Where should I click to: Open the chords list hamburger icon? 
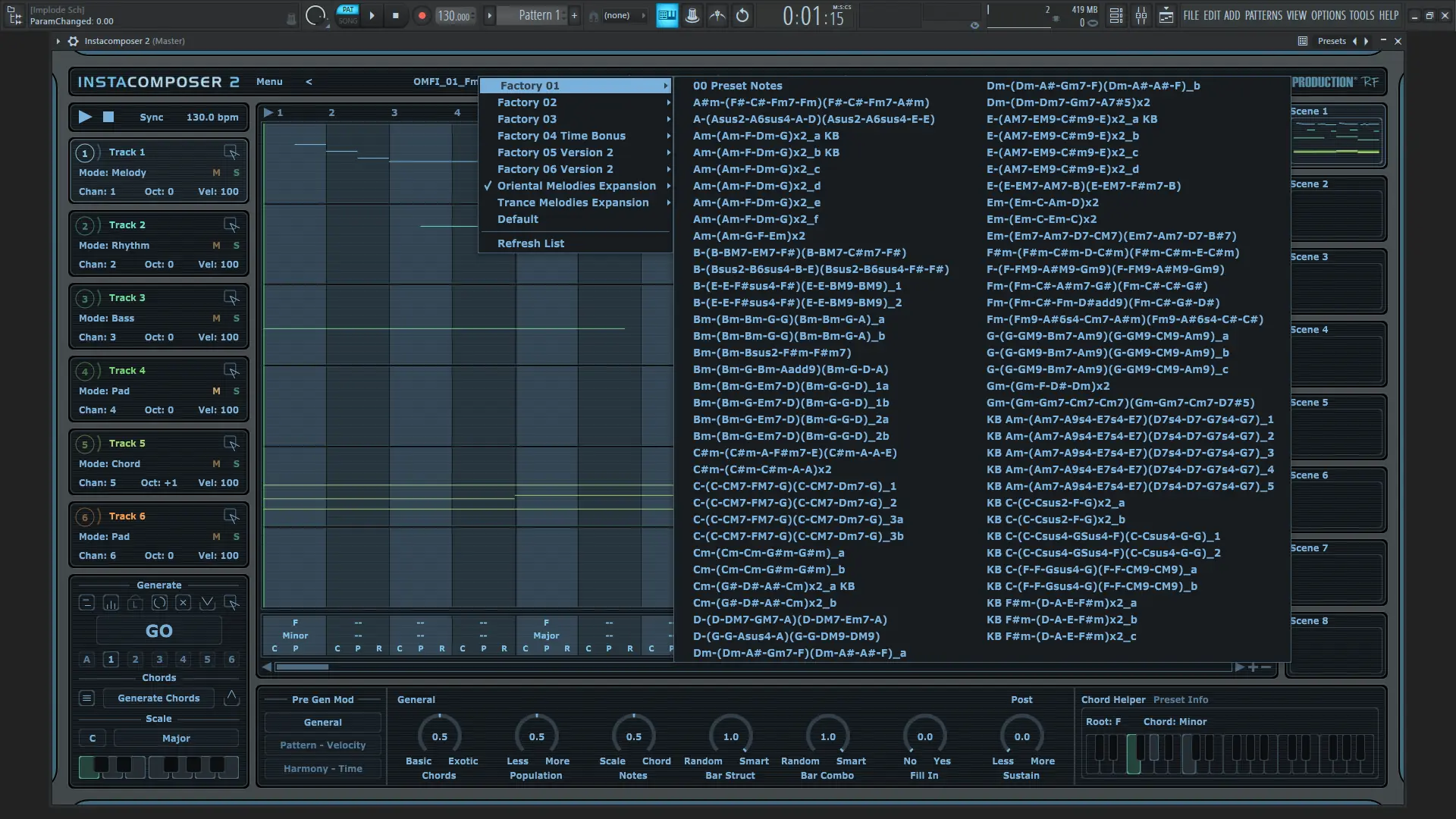pyautogui.click(x=86, y=698)
